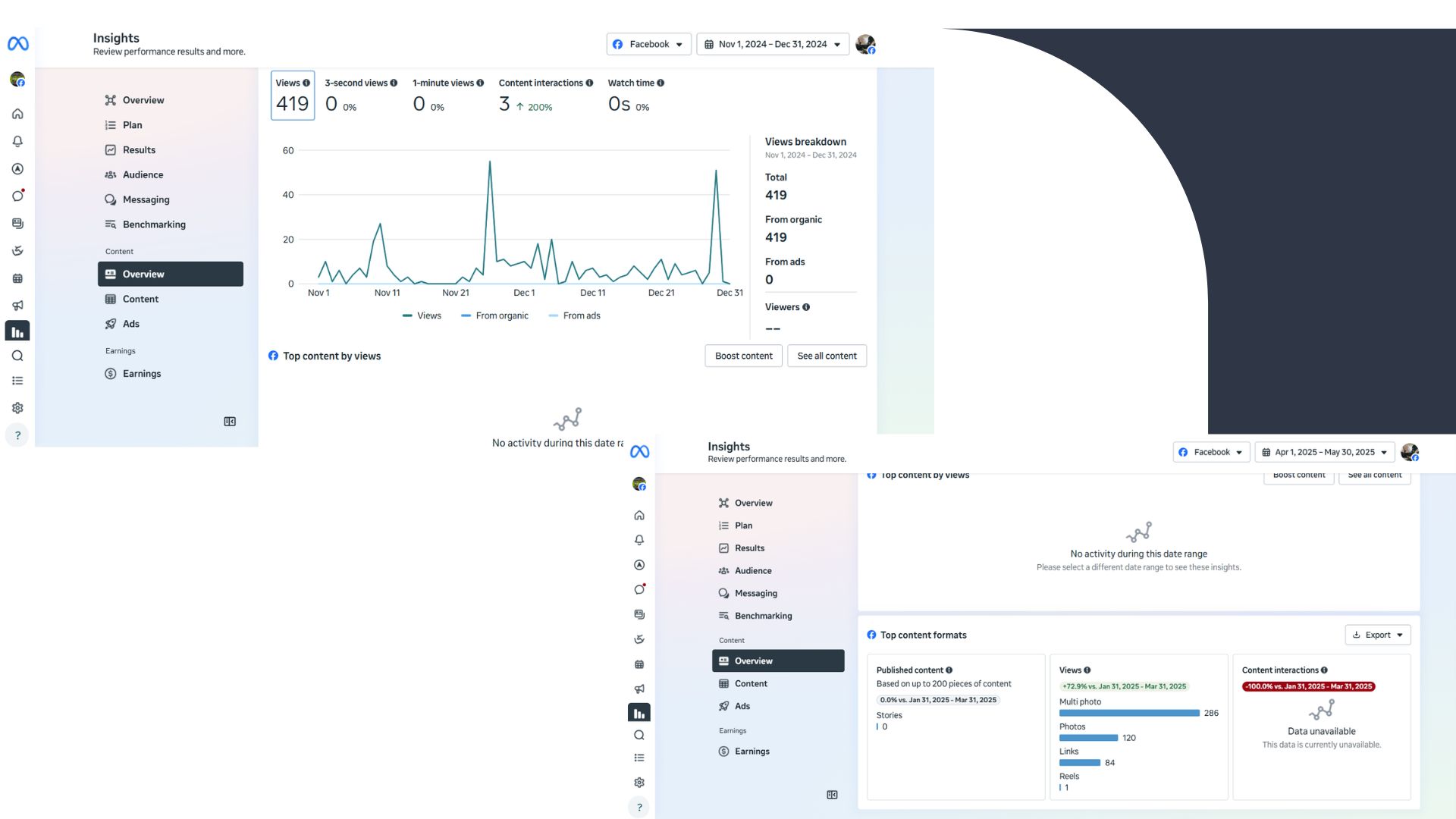Open Earnings in upper-left navigation

pyautogui.click(x=142, y=374)
